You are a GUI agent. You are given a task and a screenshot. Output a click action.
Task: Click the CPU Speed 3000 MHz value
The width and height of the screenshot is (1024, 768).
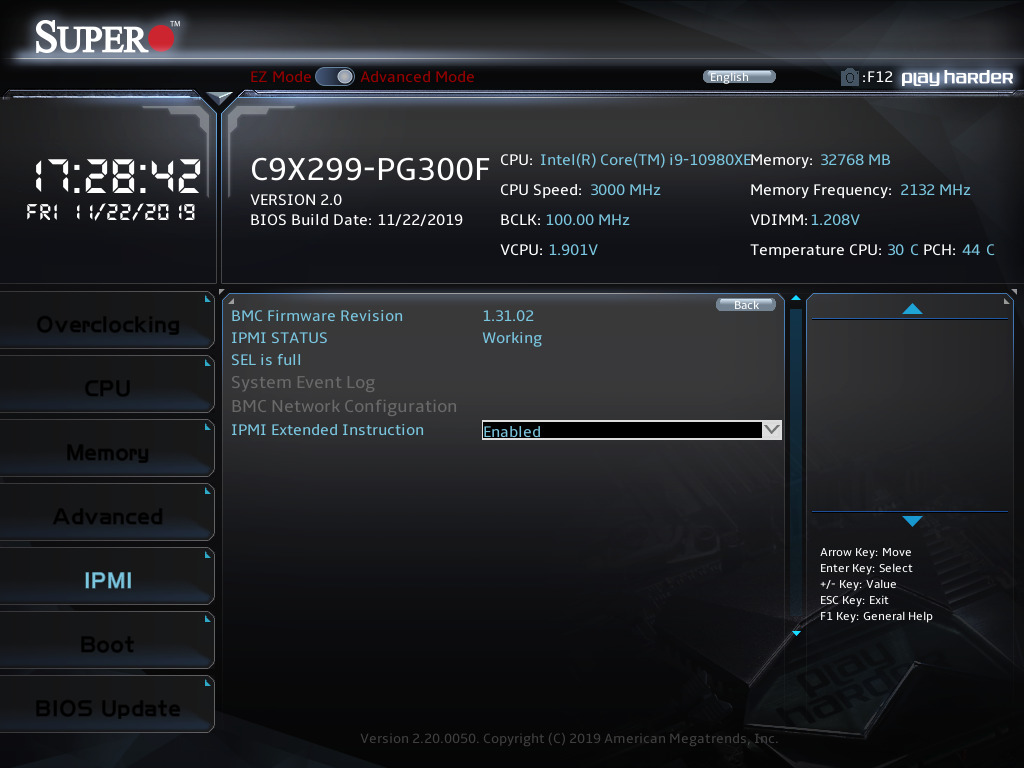point(625,190)
